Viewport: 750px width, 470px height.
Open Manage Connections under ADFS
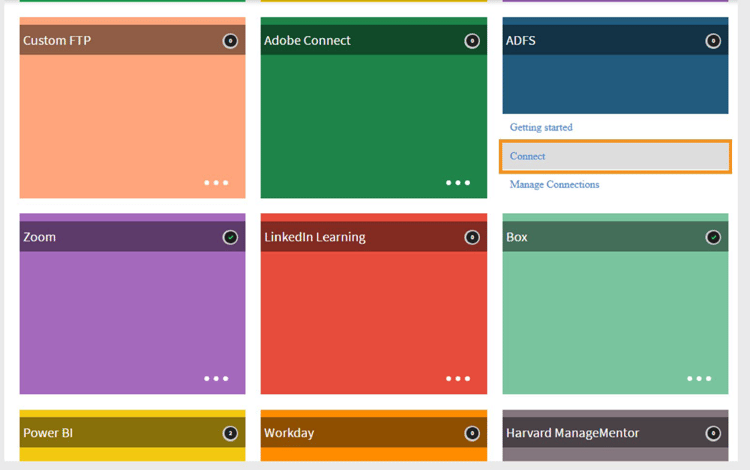pyautogui.click(x=554, y=185)
